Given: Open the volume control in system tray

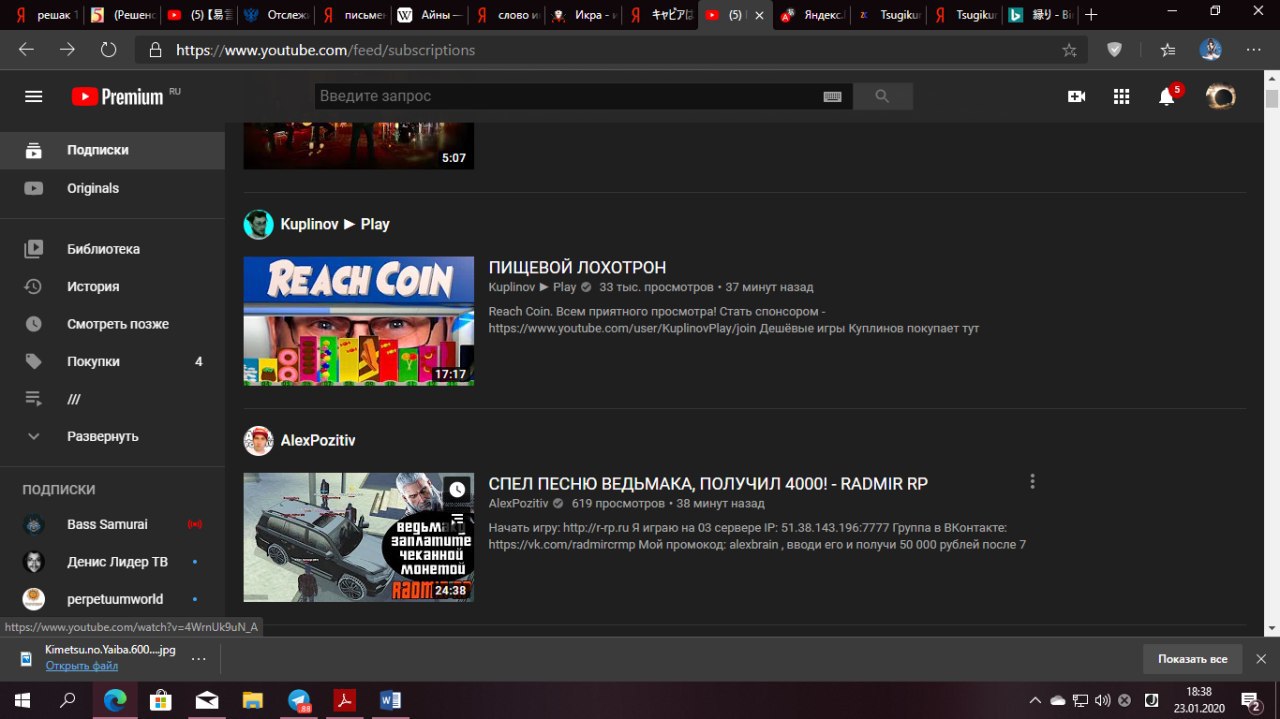Looking at the screenshot, I should 1102,700.
